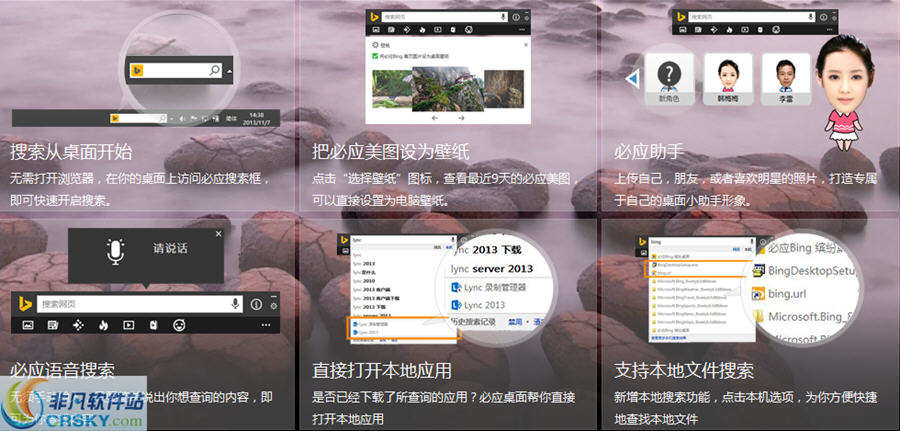The image size is (900, 431).
Task: Click the microphone in the 必应助手 panel search box
Action: 809,17
